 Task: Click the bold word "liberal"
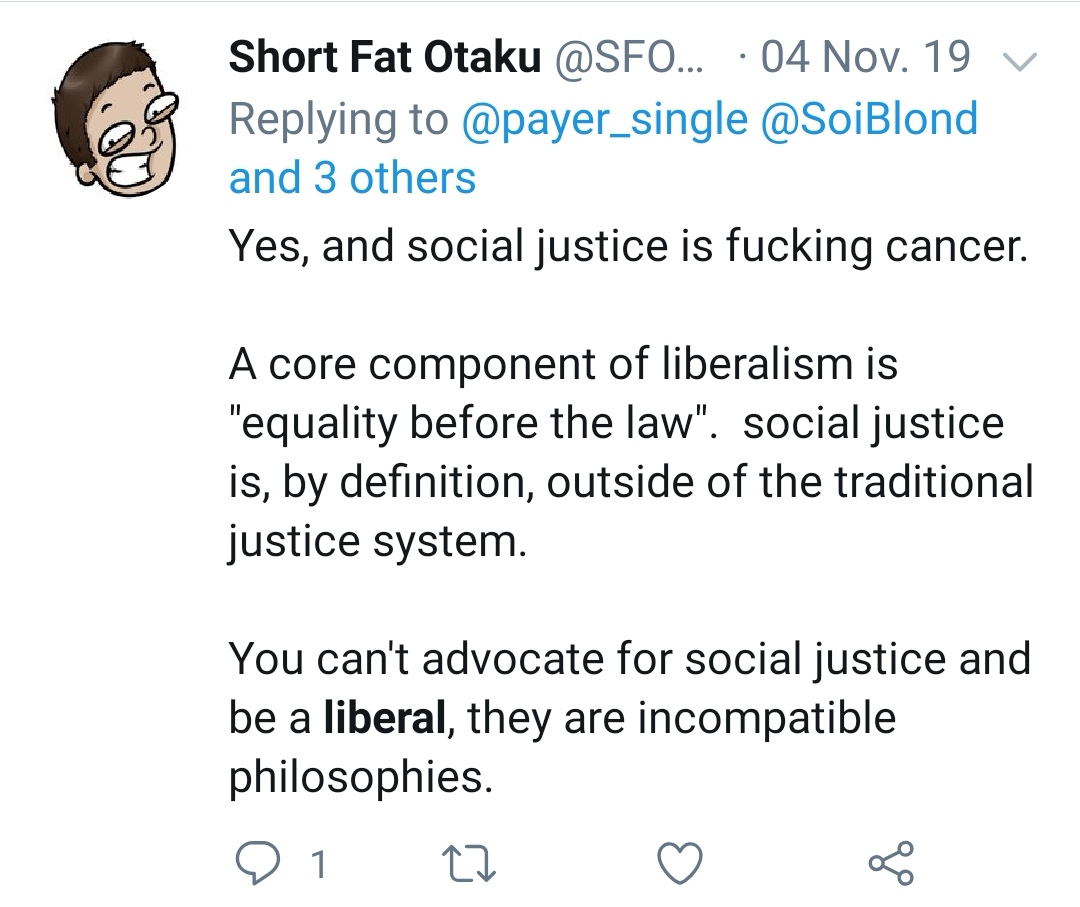pos(384,719)
